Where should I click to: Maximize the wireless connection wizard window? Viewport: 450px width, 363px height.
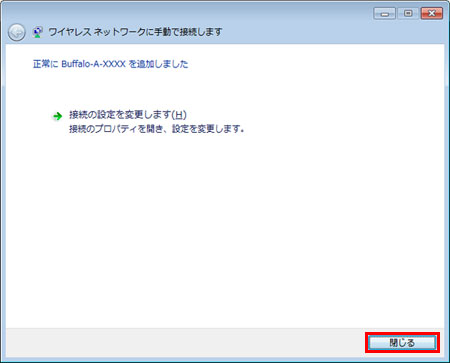[408, 14]
